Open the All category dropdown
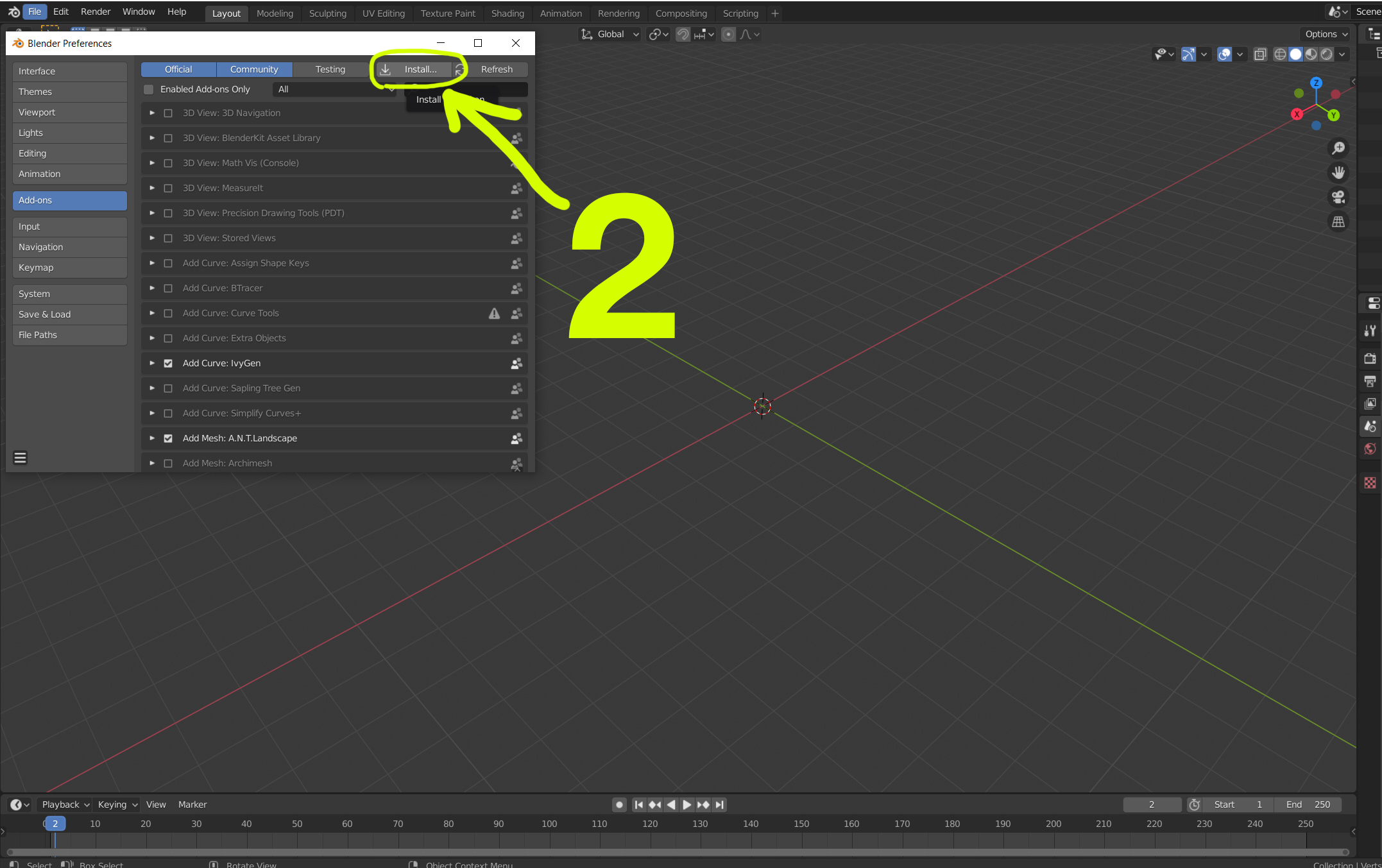This screenshot has width=1382, height=868. click(335, 89)
